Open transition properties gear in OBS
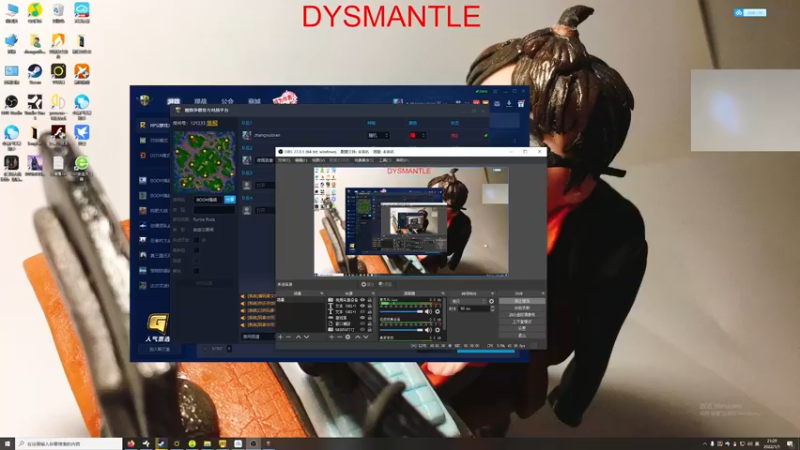 click(491, 301)
